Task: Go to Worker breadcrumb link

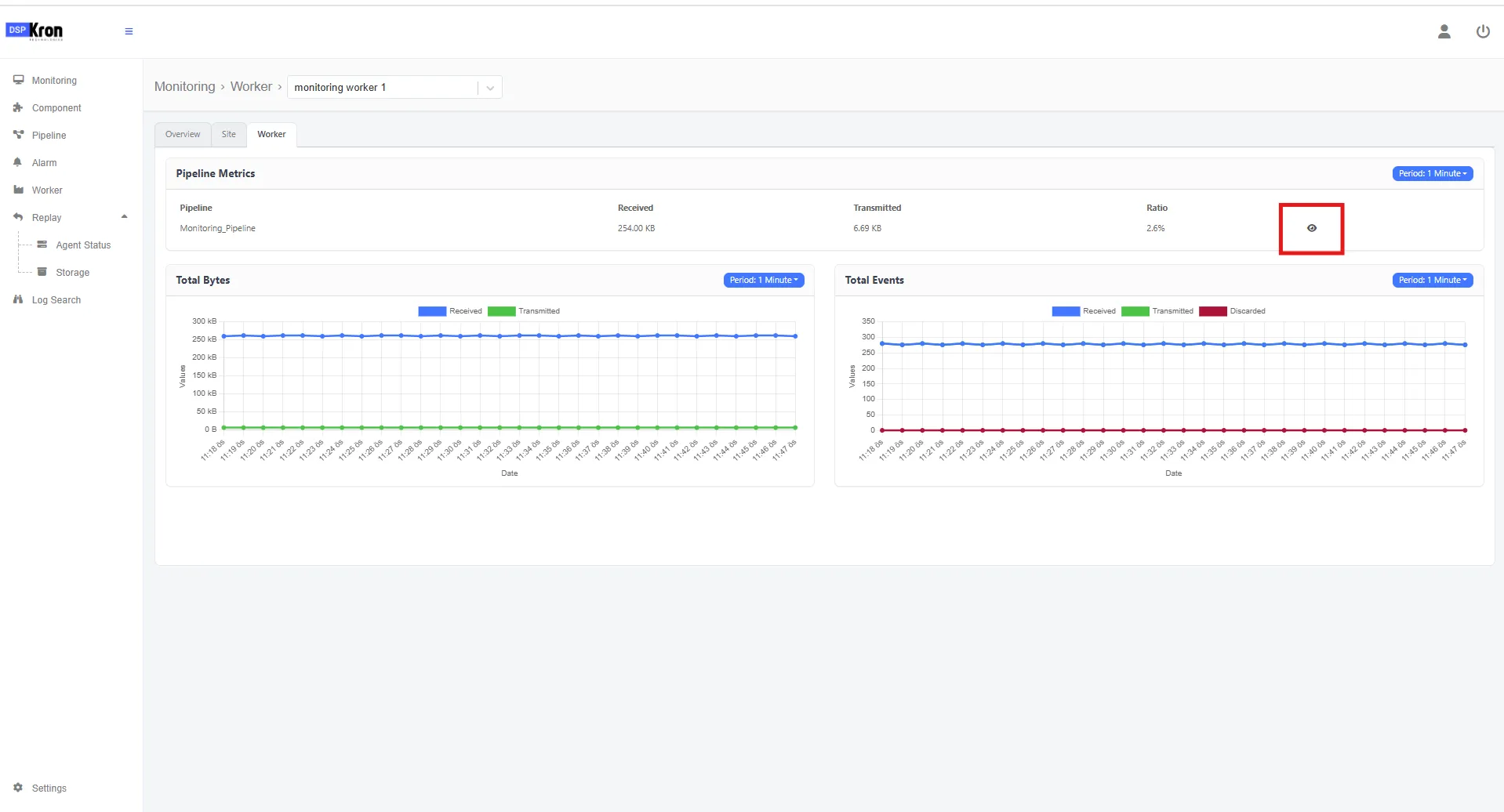Action: tap(251, 86)
